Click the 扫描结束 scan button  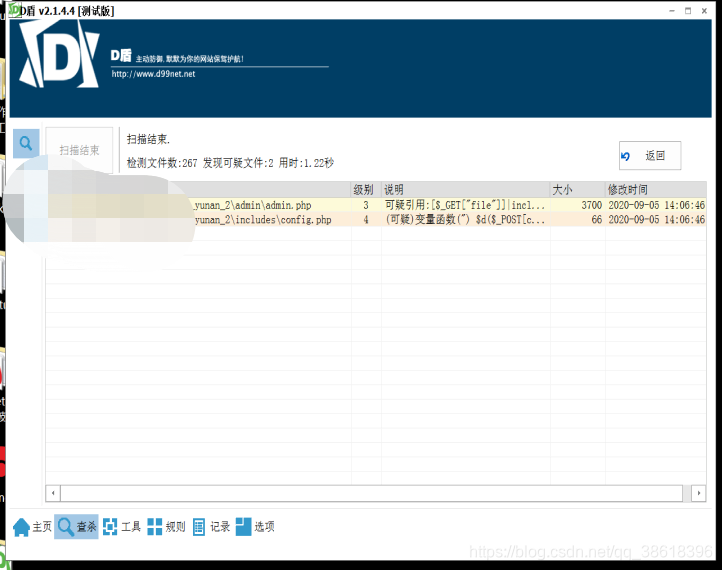click(x=79, y=150)
